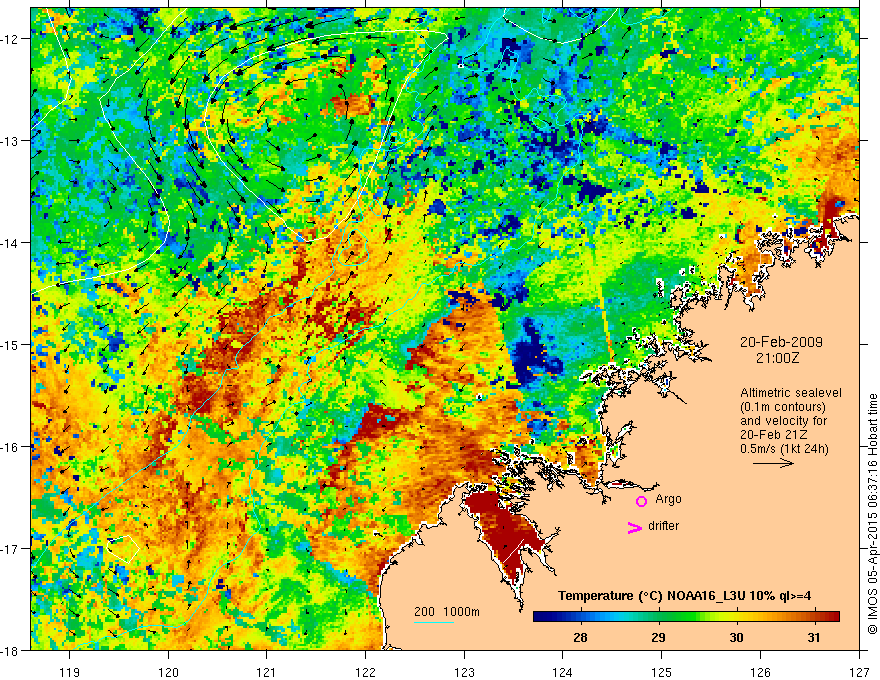Click the latitude label '-13'

coord(11,141)
